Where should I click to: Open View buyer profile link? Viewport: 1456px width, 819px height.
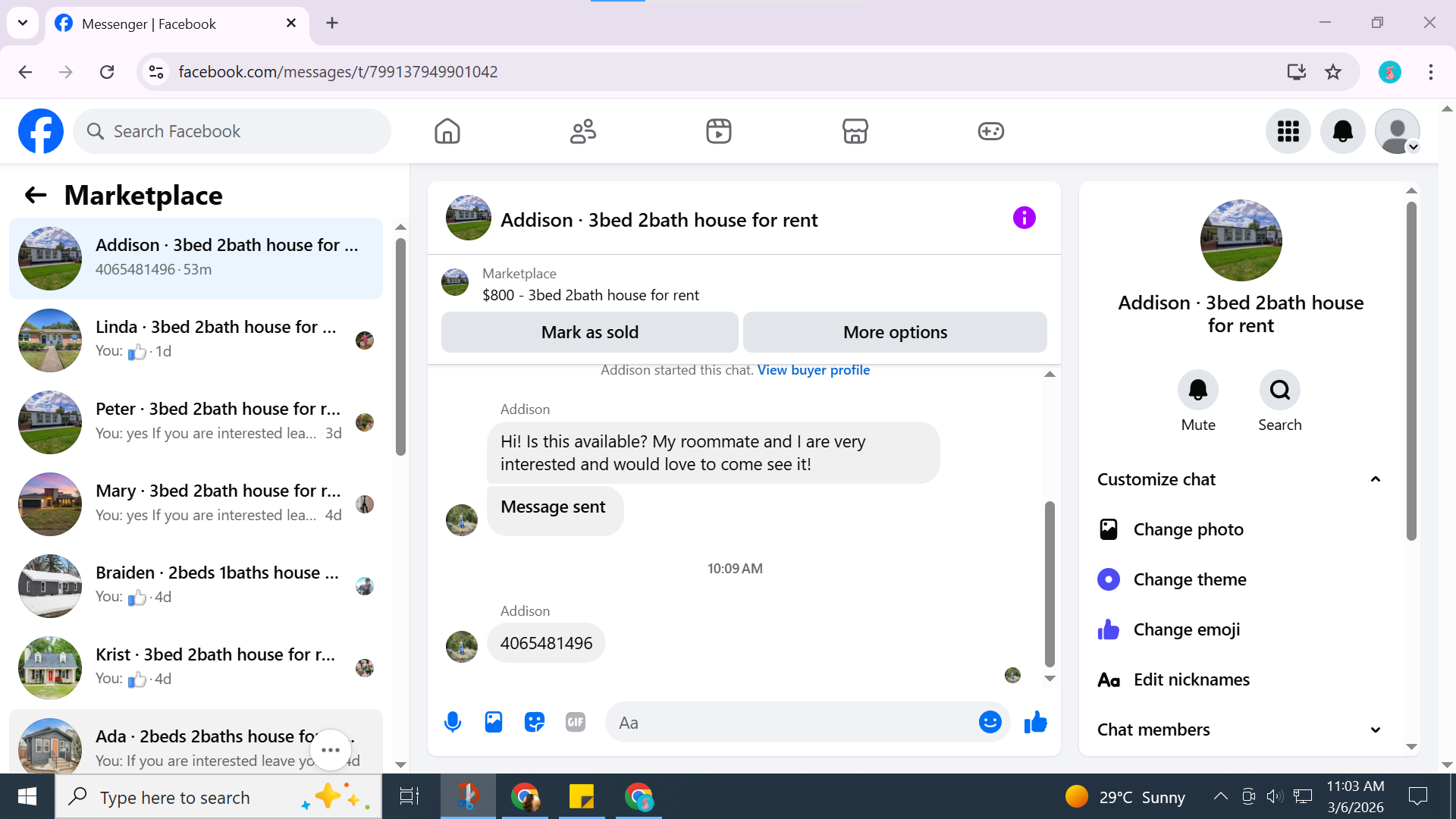[x=813, y=370]
